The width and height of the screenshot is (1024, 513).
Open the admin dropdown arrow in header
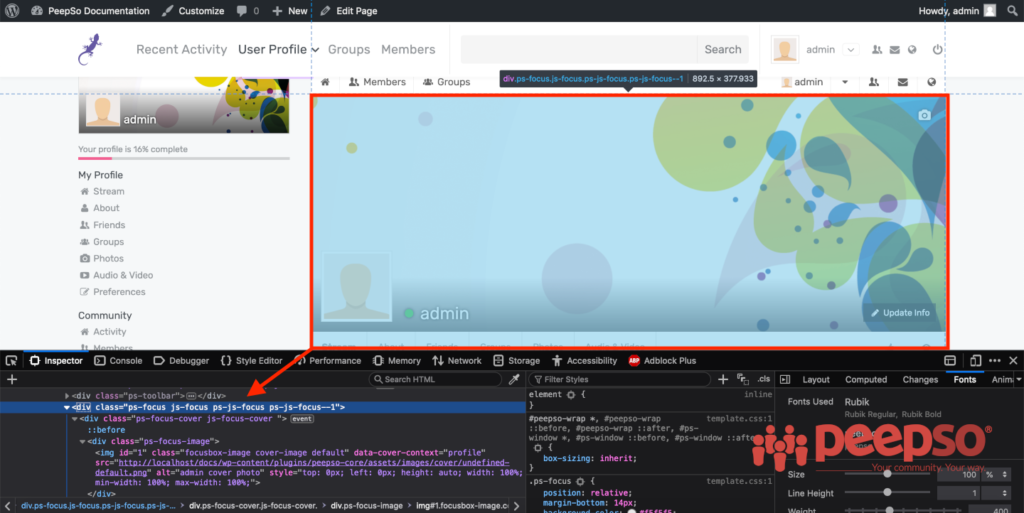point(850,50)
